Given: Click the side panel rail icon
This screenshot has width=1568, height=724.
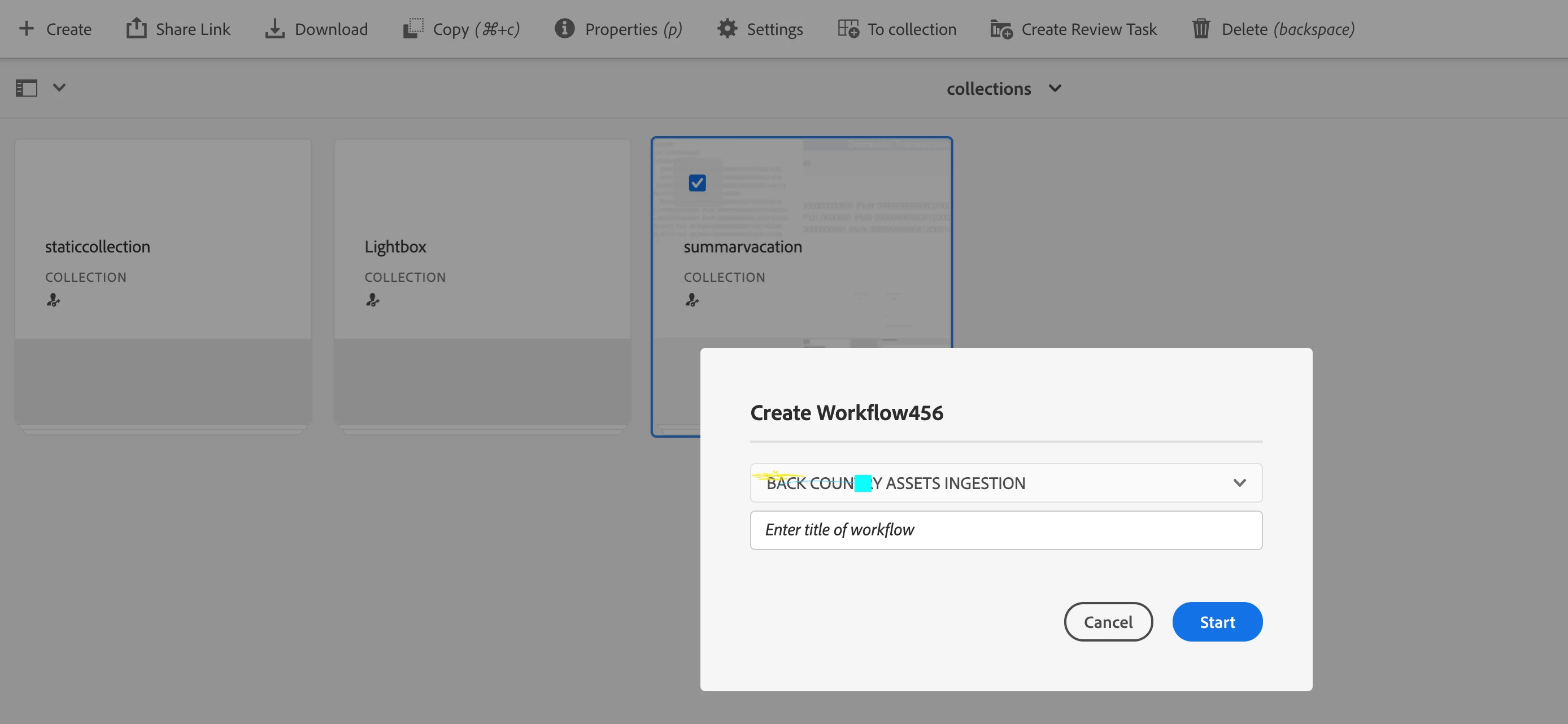Looking at the screenshot, I should (x=26, y=88).
